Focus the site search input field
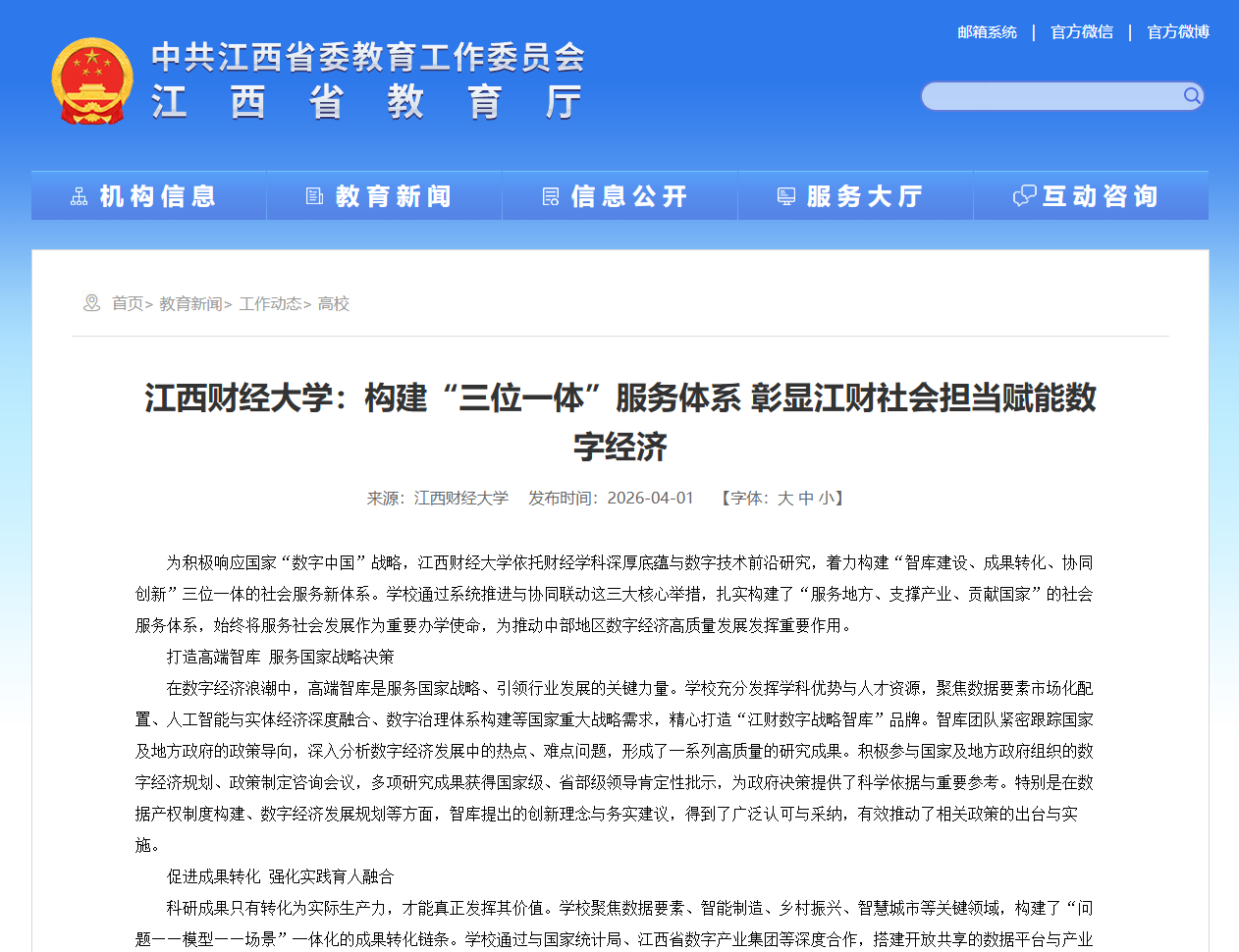1239x952 pixels. (1050, 96)
